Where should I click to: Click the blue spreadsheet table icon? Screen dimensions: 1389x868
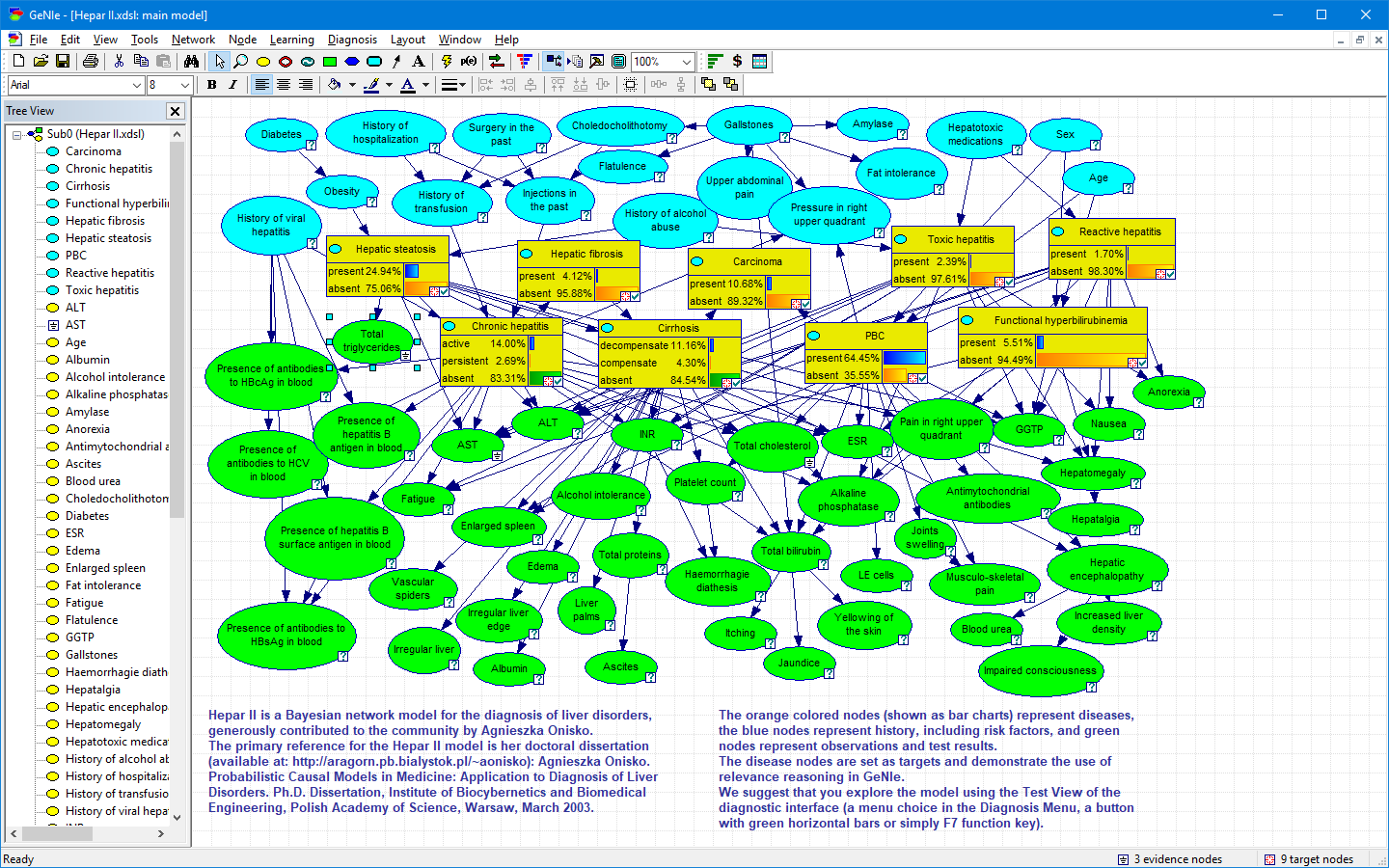(x=760, y=61)
